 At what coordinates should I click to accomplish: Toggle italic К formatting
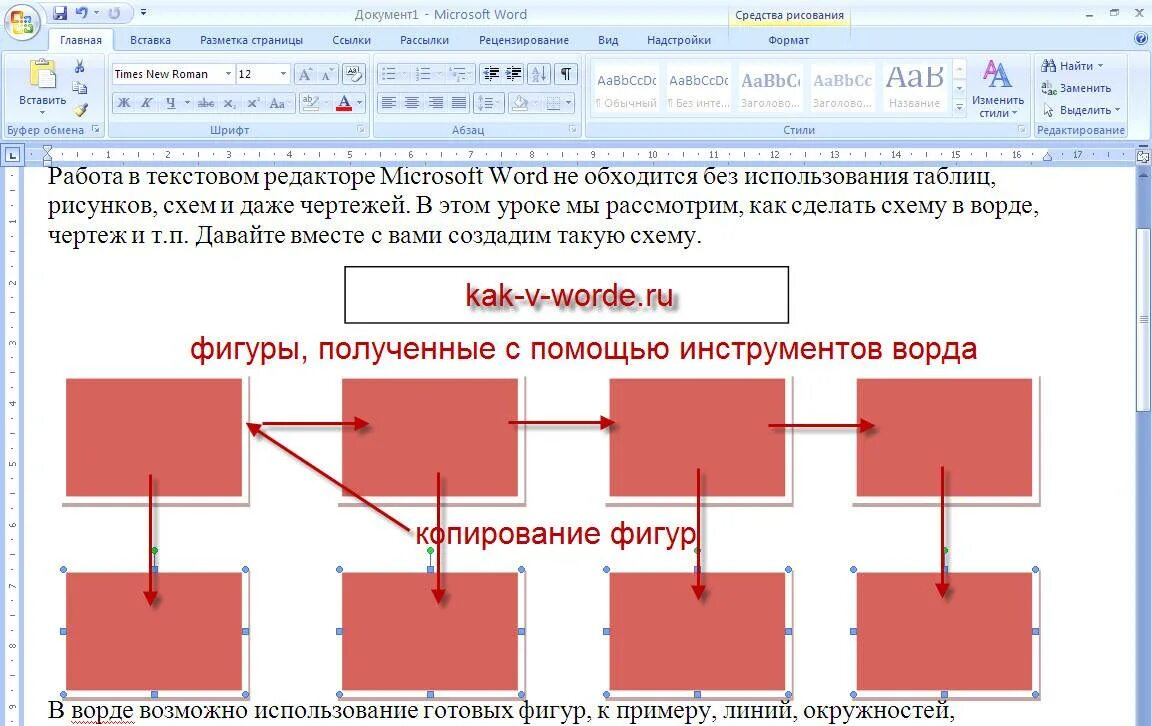click(147, 103)
